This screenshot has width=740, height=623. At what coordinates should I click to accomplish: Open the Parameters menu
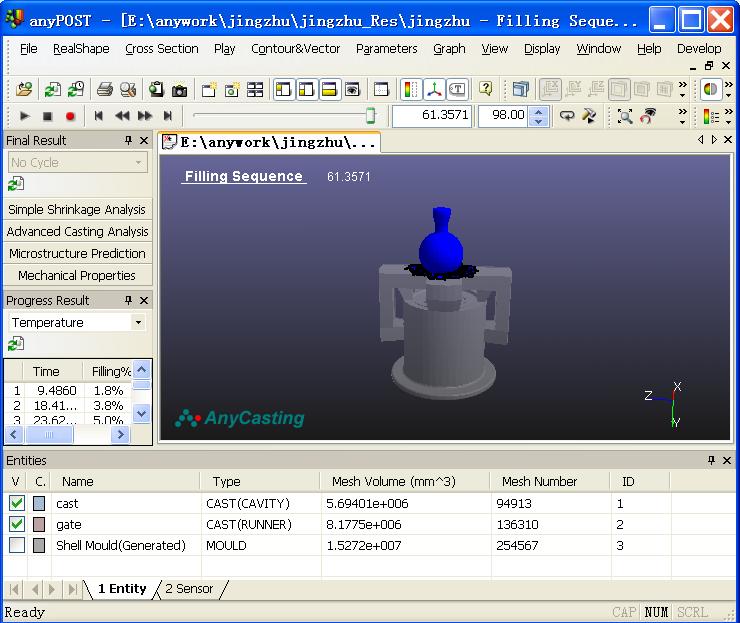pyautogui.click(x=387, y=49)
